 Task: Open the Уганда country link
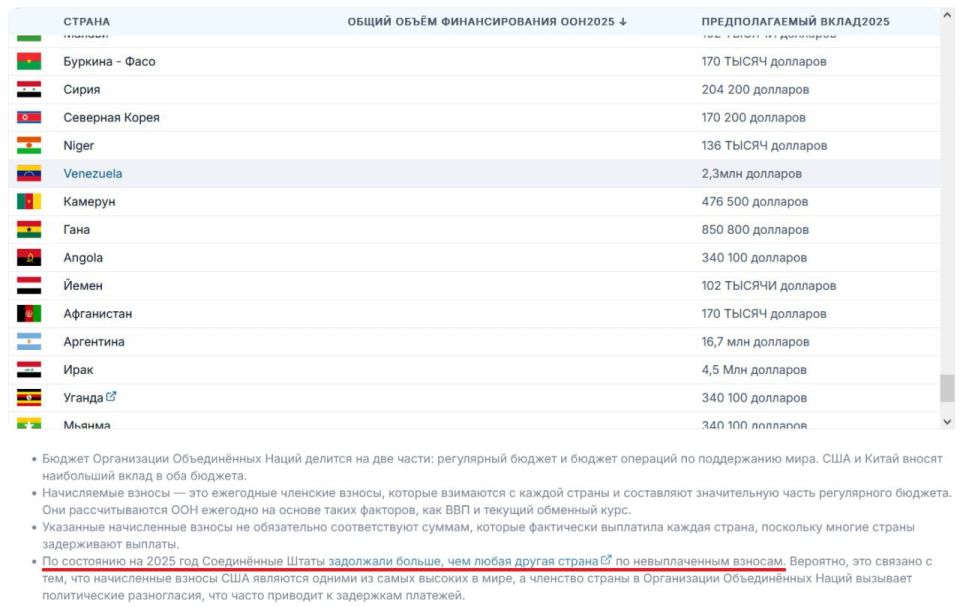(x=82, y=398)
